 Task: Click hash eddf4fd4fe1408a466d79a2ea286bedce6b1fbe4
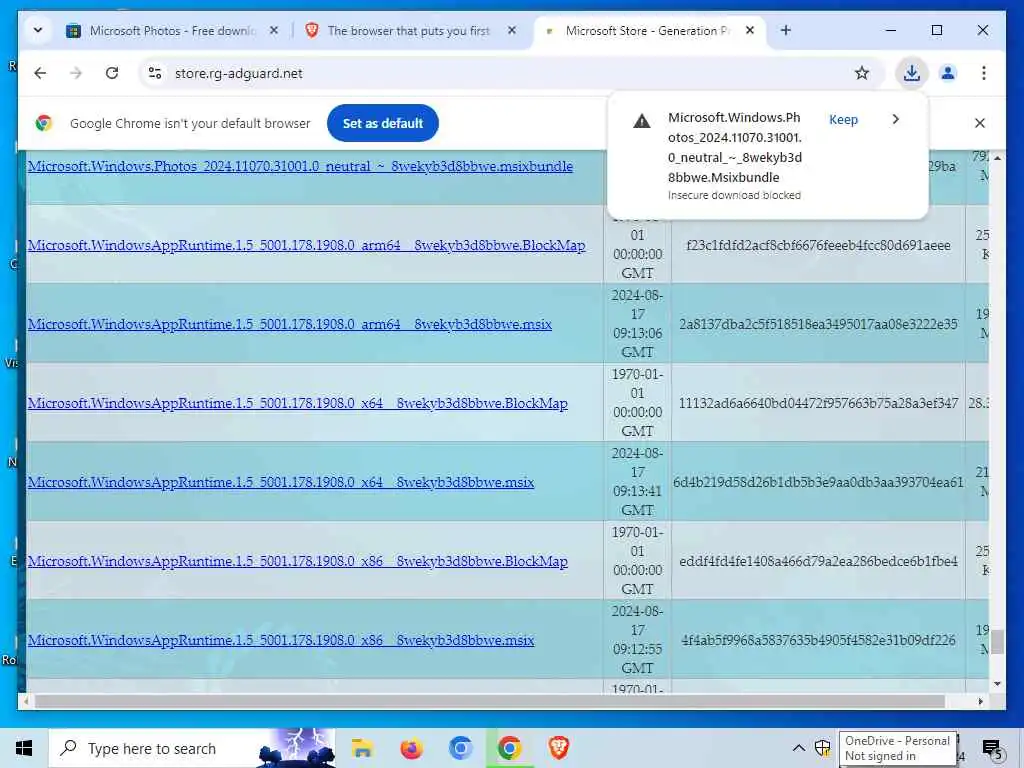coord(818,561)
